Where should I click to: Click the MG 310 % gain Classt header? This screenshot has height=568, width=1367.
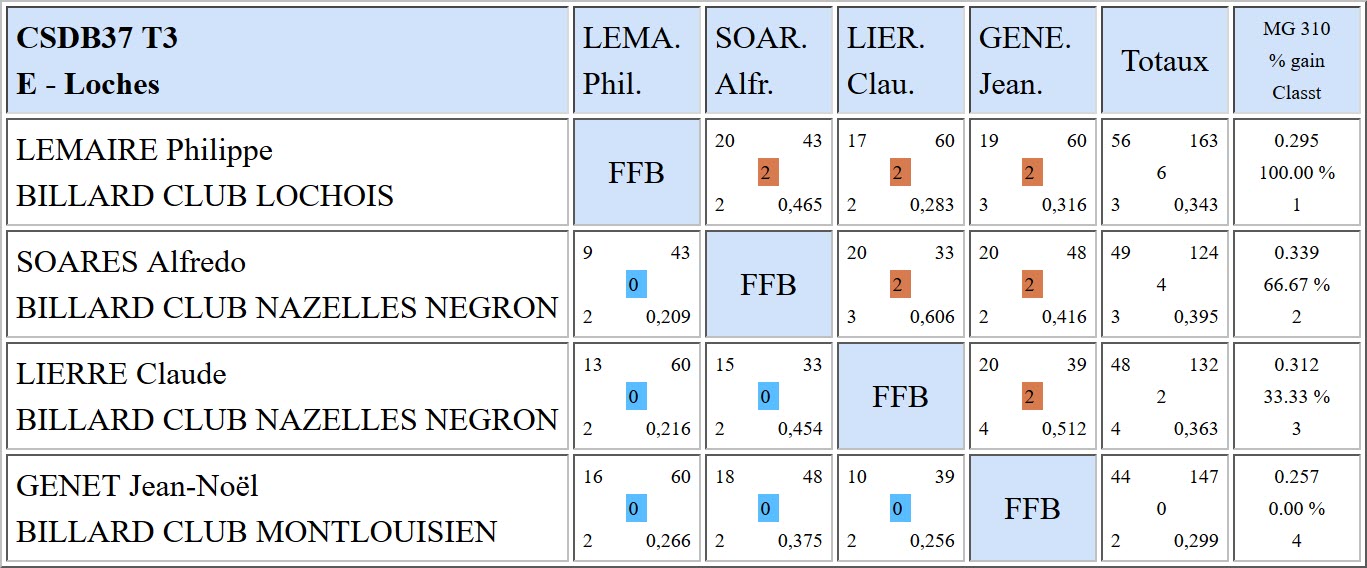tap(1296, 61)
